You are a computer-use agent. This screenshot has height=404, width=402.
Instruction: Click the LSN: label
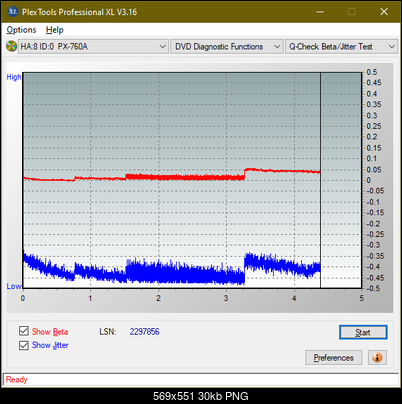tap(108, 332)
